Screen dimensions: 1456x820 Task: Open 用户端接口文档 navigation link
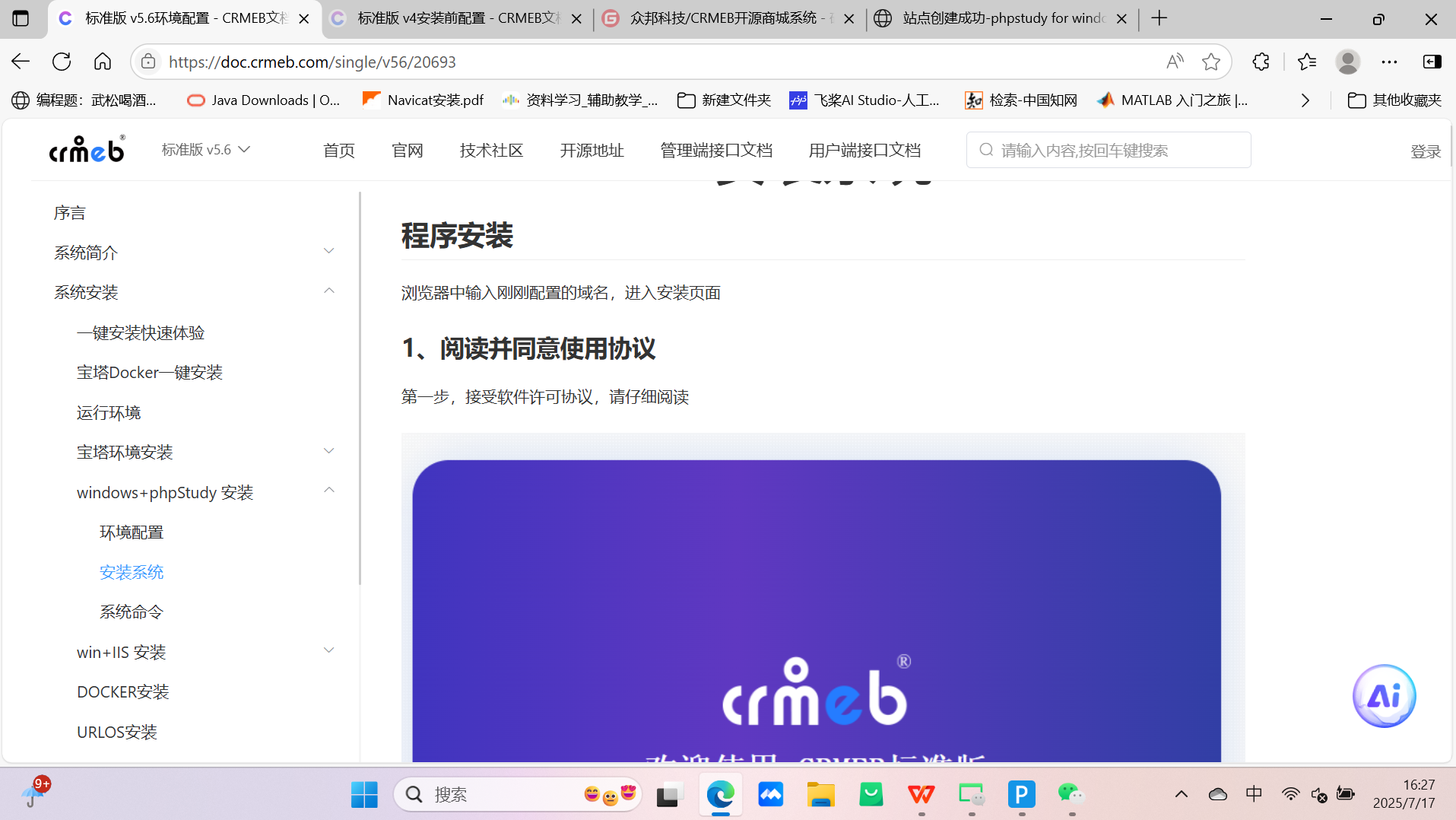tap(864, 151)
